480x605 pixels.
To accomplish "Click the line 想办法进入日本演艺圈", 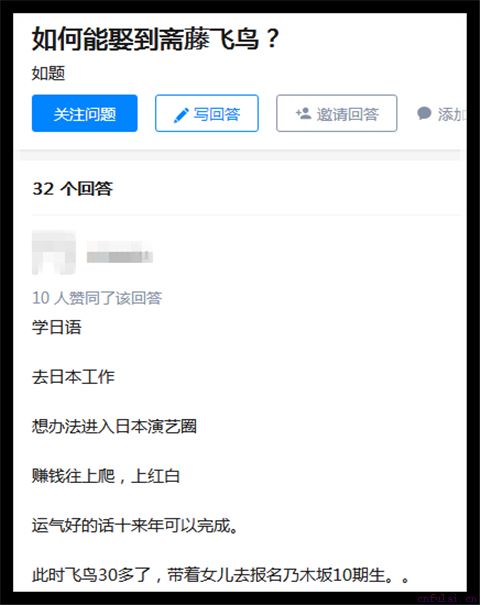I will (114, 426).
